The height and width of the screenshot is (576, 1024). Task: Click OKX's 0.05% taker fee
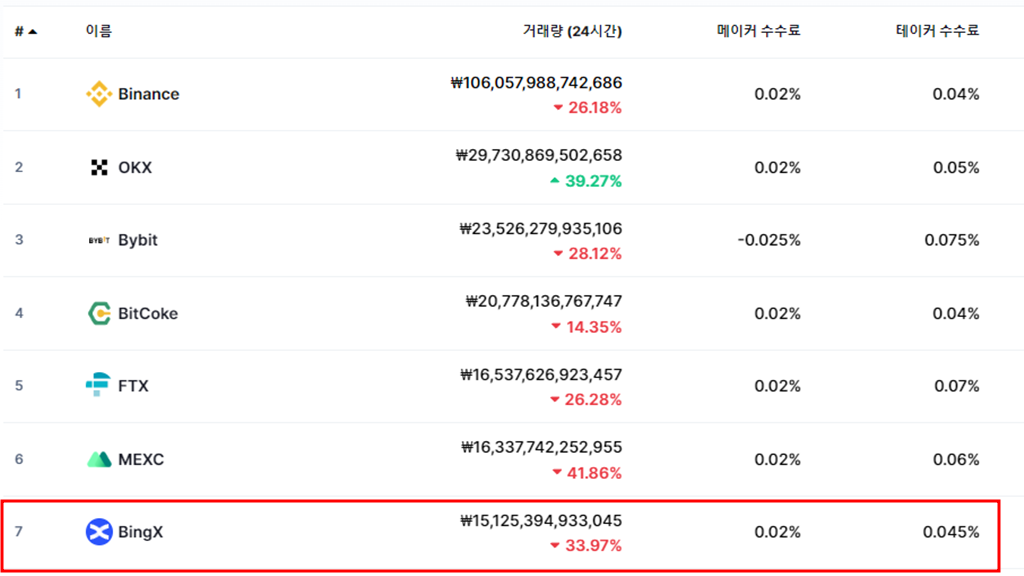[x=956, y=168]
